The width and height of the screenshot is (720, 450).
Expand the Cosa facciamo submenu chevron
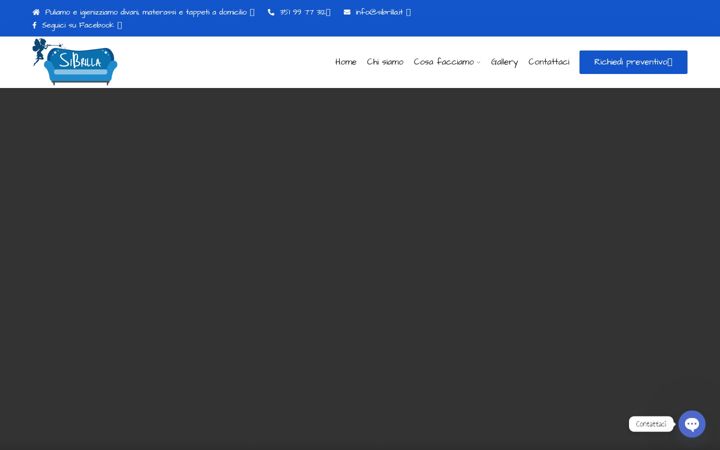pos(478,62)
